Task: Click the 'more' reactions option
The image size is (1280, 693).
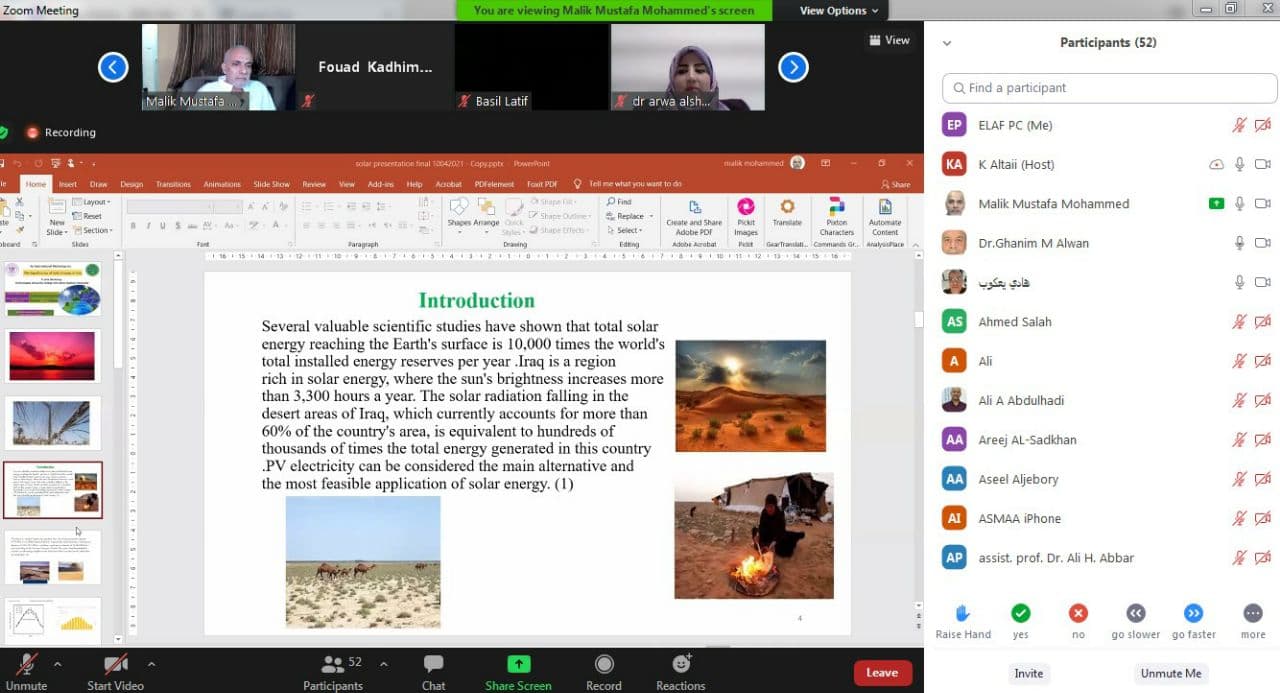Action: coord(1252,613)
